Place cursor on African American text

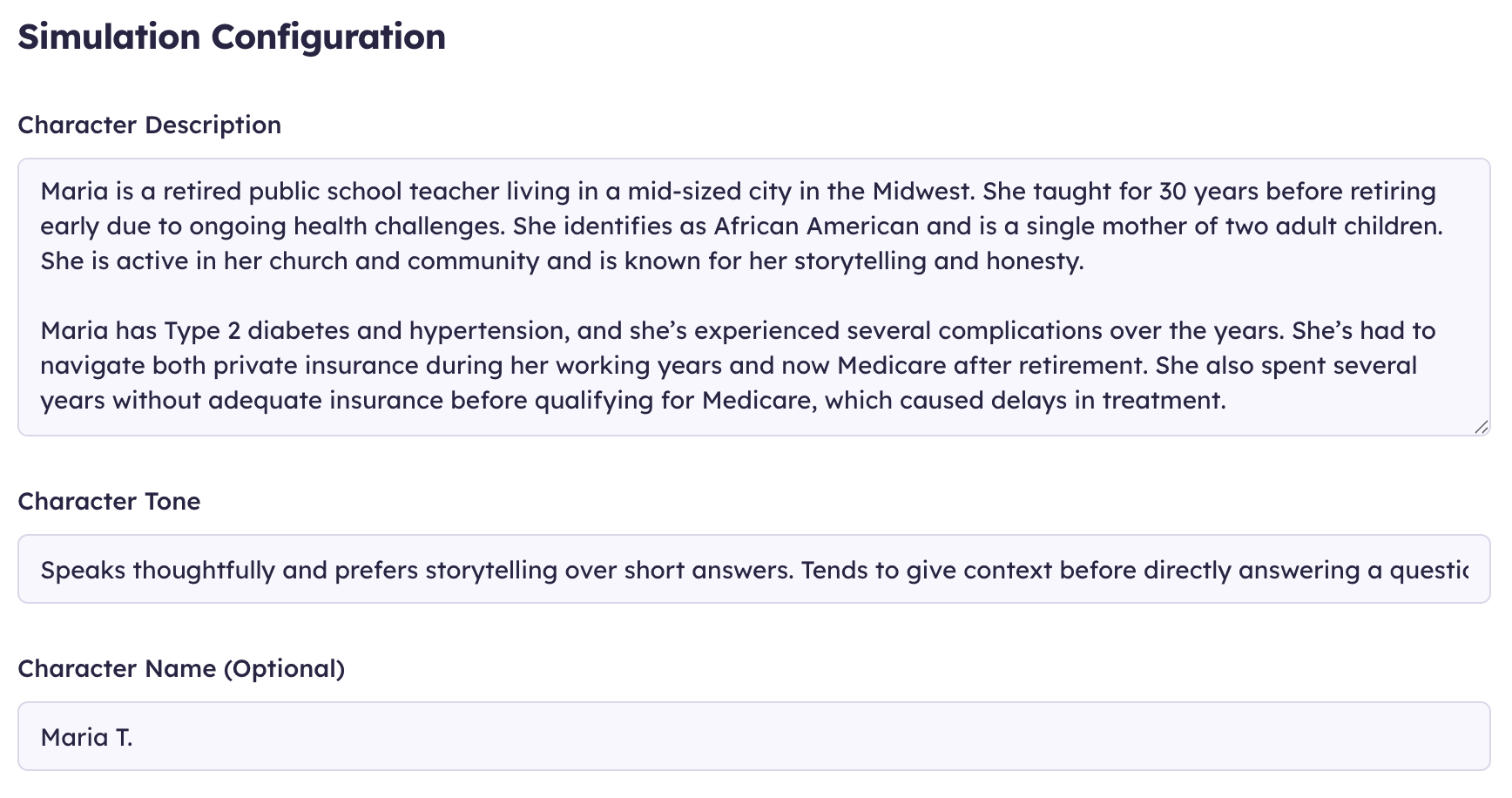pos(816,226)
